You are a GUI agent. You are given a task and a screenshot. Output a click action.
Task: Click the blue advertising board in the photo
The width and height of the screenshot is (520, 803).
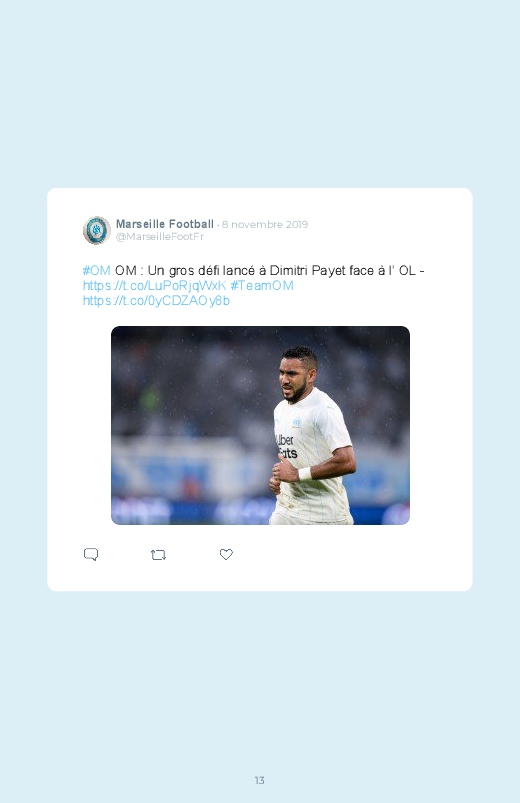pos(190,510)
